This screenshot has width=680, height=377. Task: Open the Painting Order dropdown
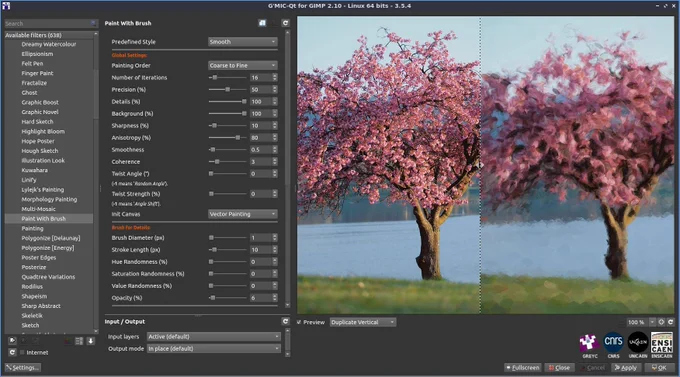[242, 66]
